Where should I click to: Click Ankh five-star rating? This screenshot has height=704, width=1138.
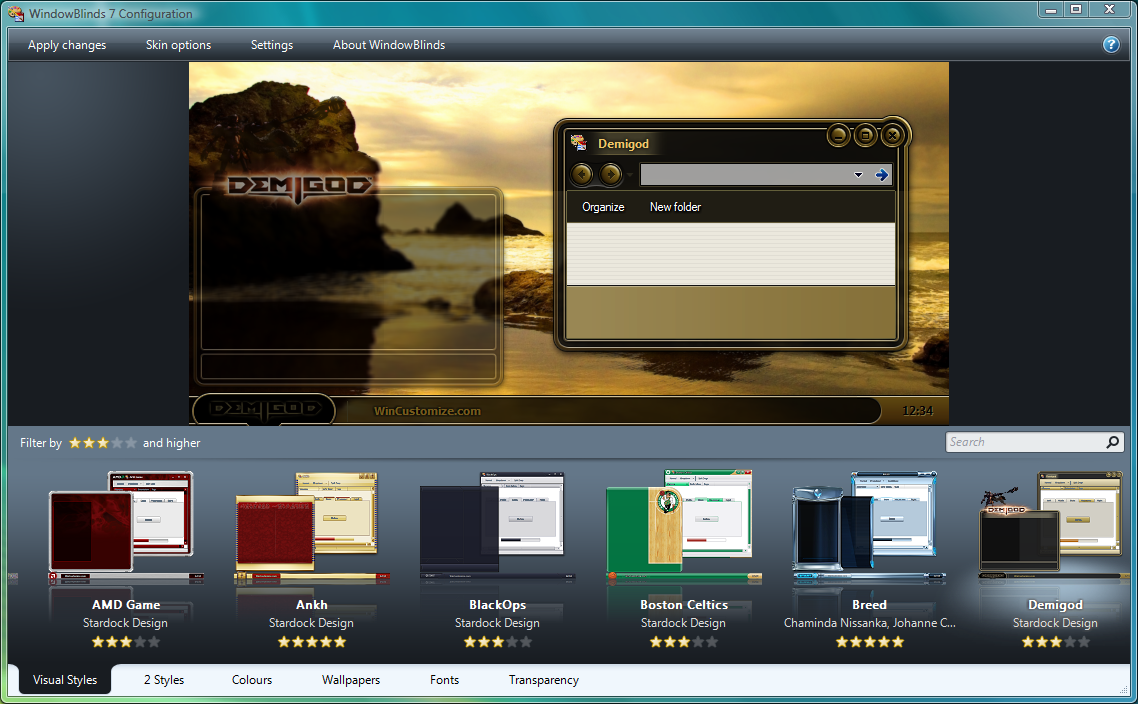coord(312,642)
